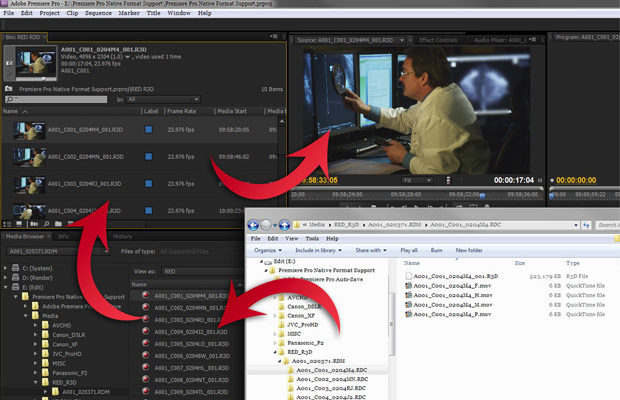Image resolution: width=620 pixels, height=400 pixels.
Task: Click A001_C004_0204J2_001.R3D in the Media Browser list
Action: coord(191,332)
